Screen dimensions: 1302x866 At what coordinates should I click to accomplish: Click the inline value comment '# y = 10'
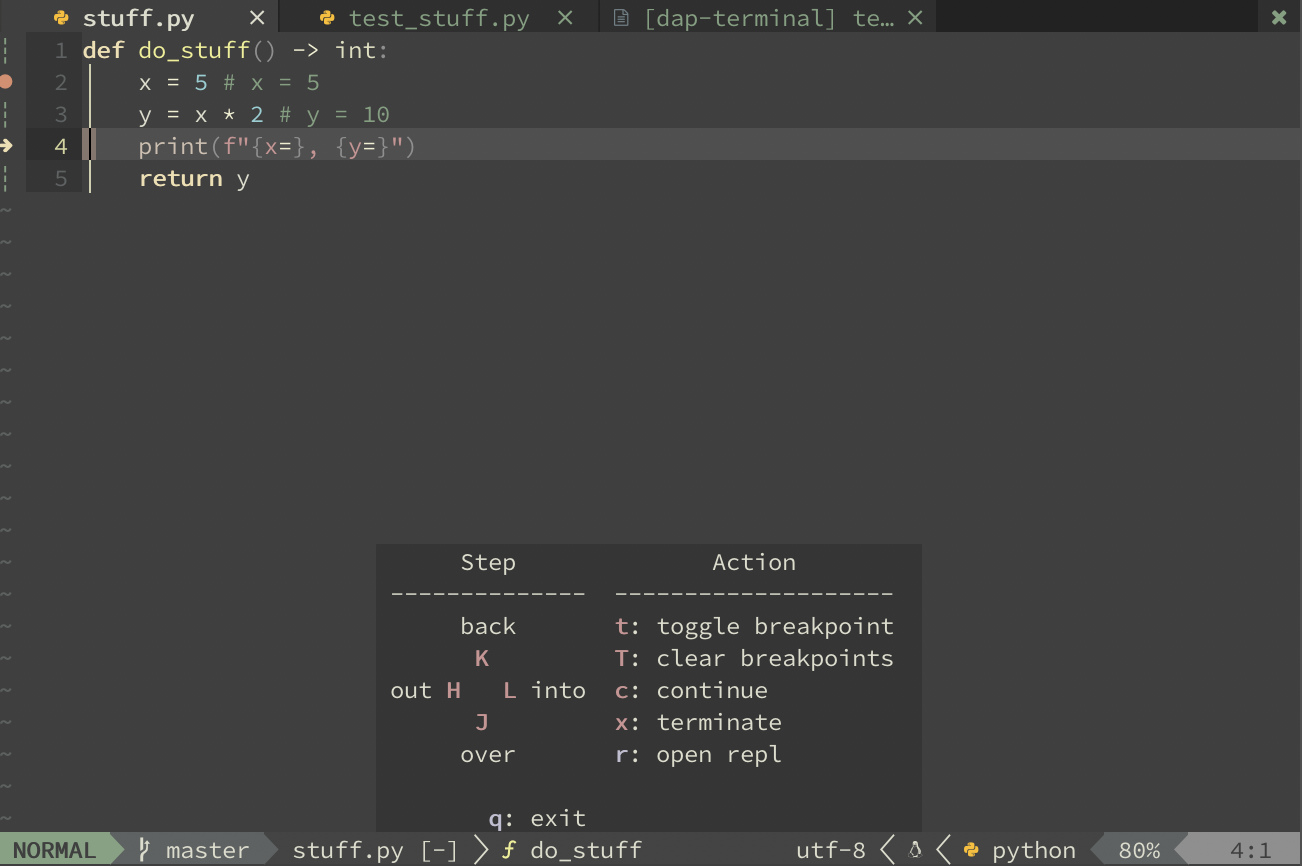point(334,114)
